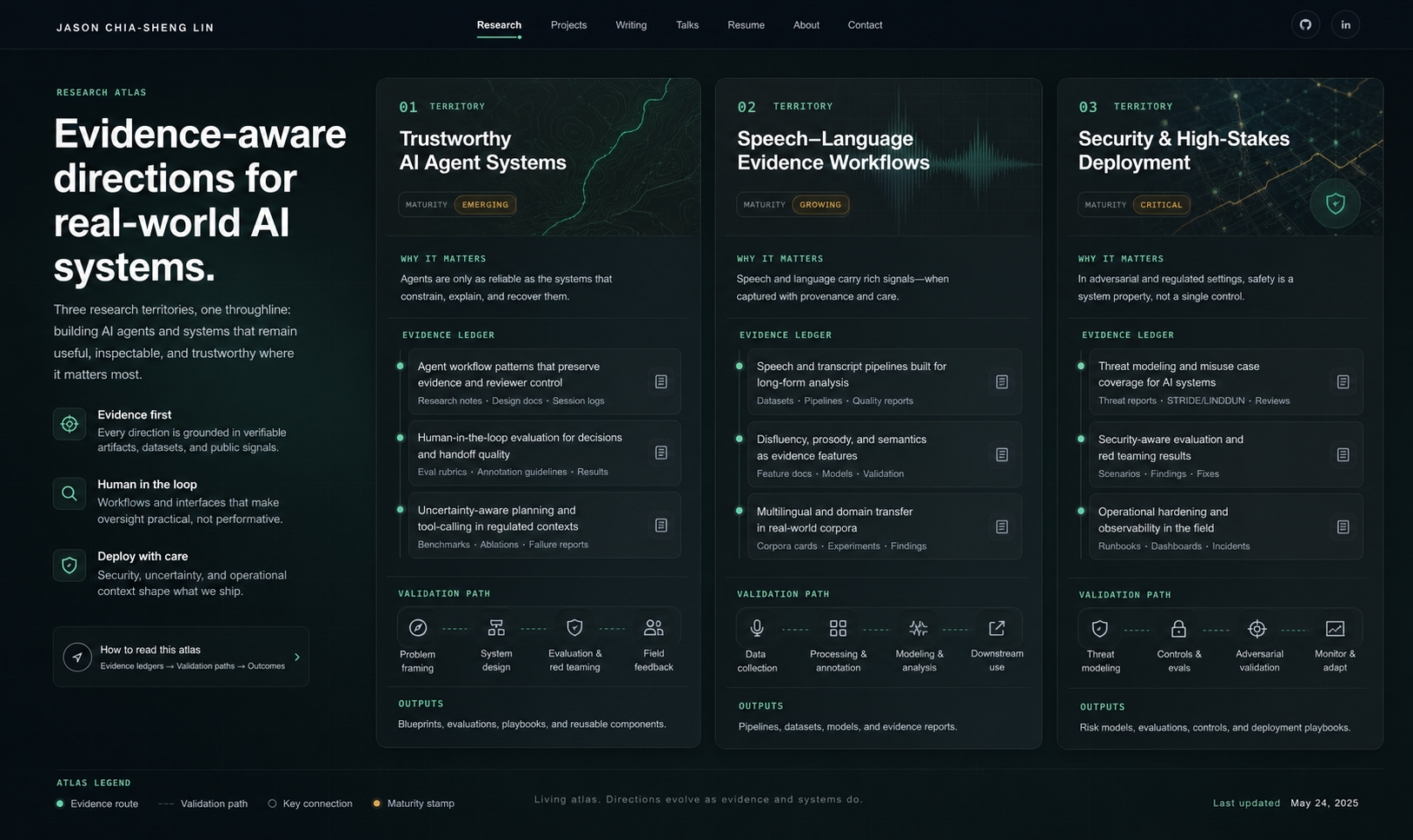Image resolution: width=1413 pixels, height=840 pixels.
Task: Open the Projects nav item
Action: (568, 25)
